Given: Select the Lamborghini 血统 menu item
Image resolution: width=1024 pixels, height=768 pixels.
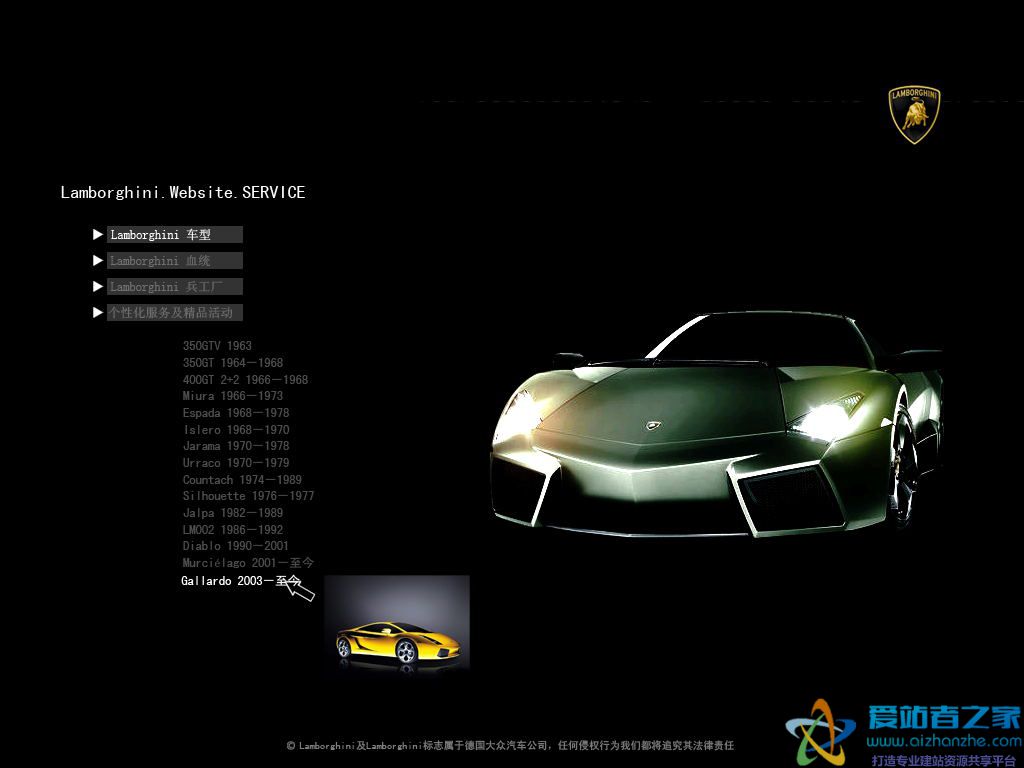Looking at the screenshot, I should [x=174, y=261].
